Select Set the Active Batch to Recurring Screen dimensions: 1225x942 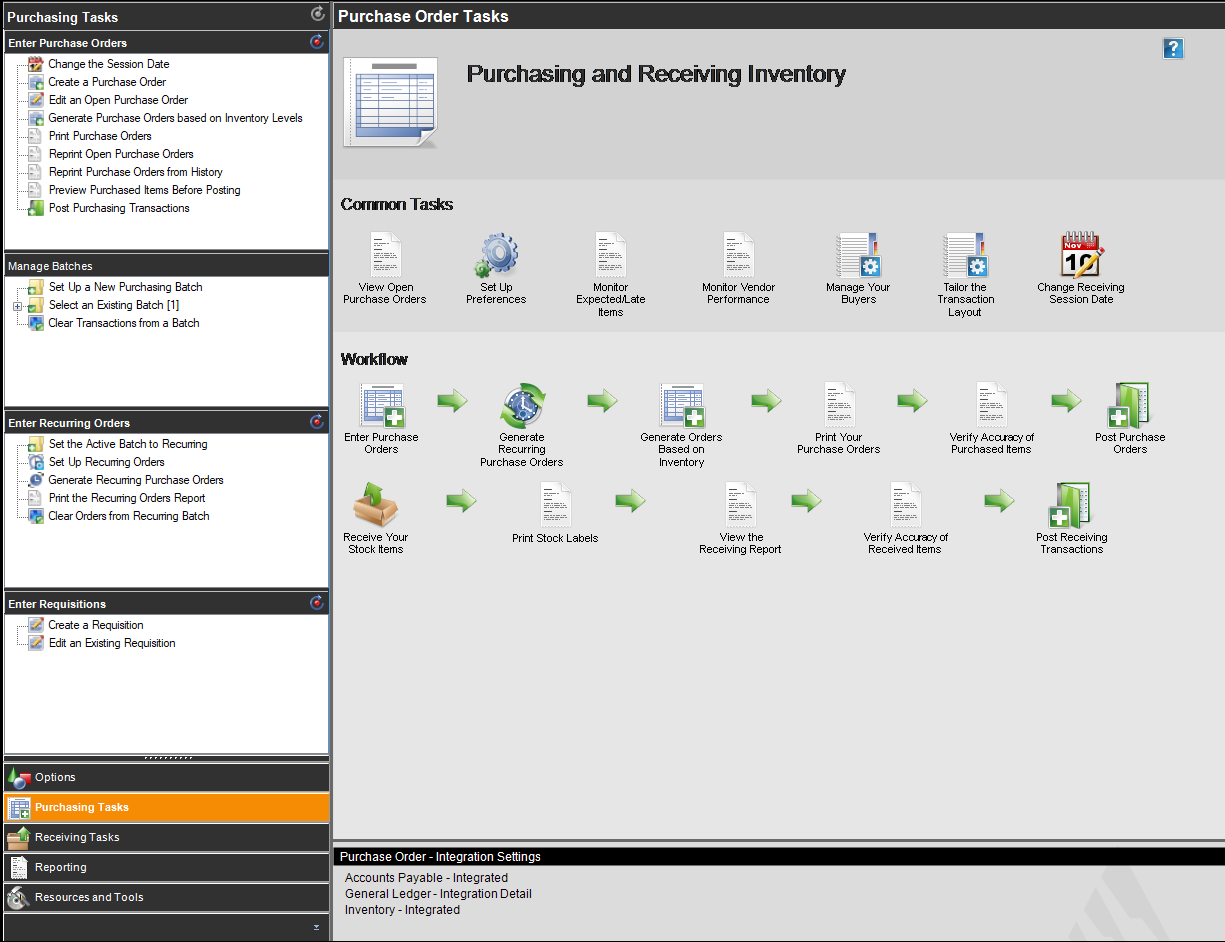pos(128,444)
